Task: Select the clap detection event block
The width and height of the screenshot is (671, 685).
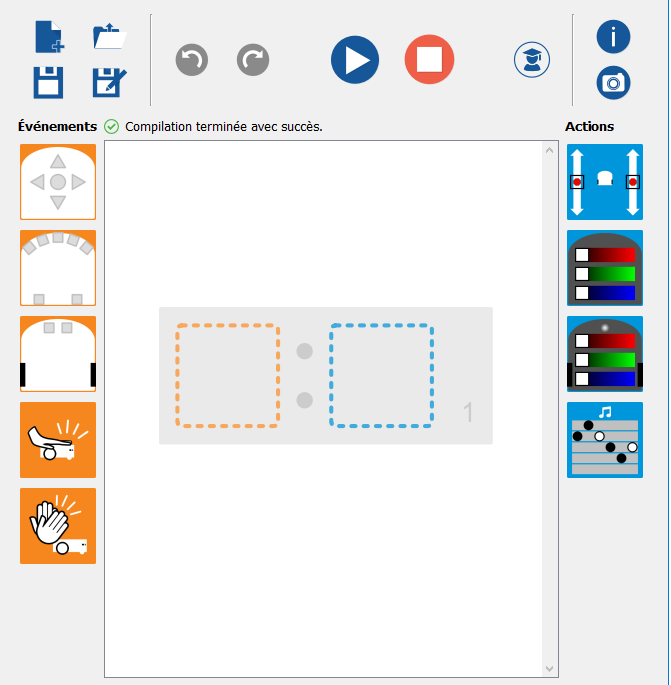Action: pos(58,526)
